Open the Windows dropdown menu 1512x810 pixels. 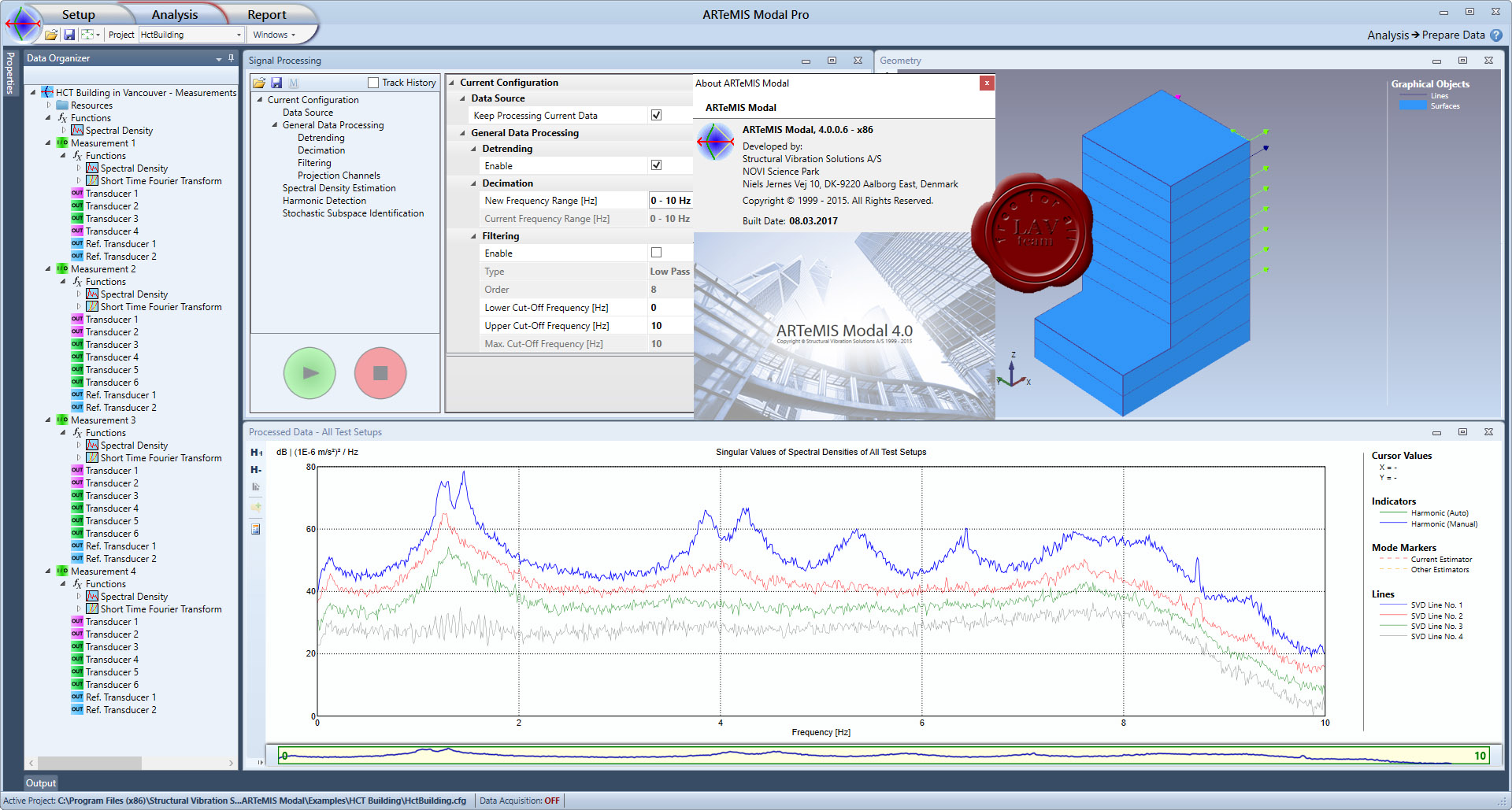tap(274, 35)
